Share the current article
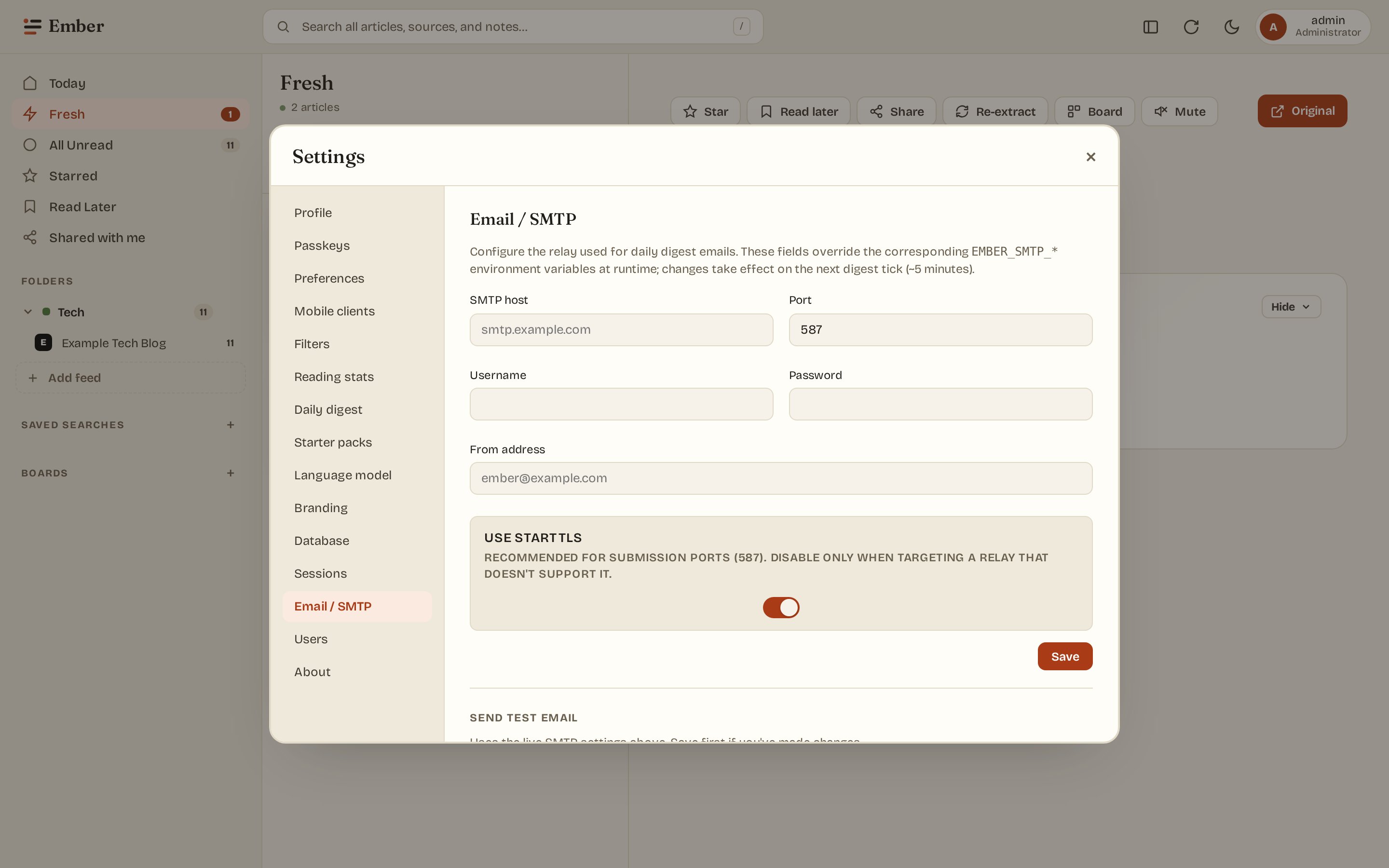Screen dimensions: 1389x868 click(896, 111)
